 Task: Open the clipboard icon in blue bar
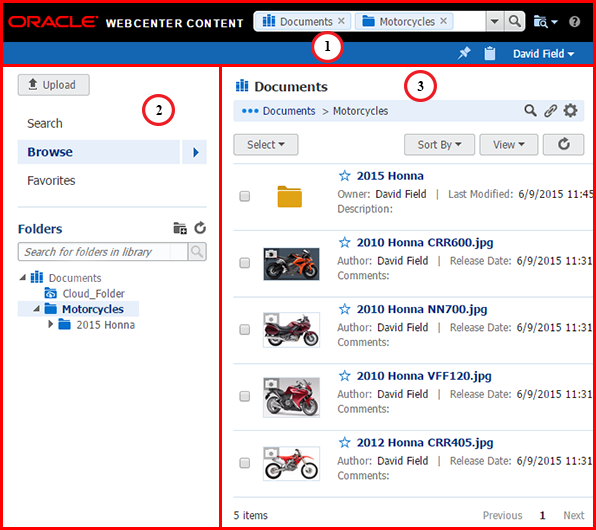pos(490,53)
